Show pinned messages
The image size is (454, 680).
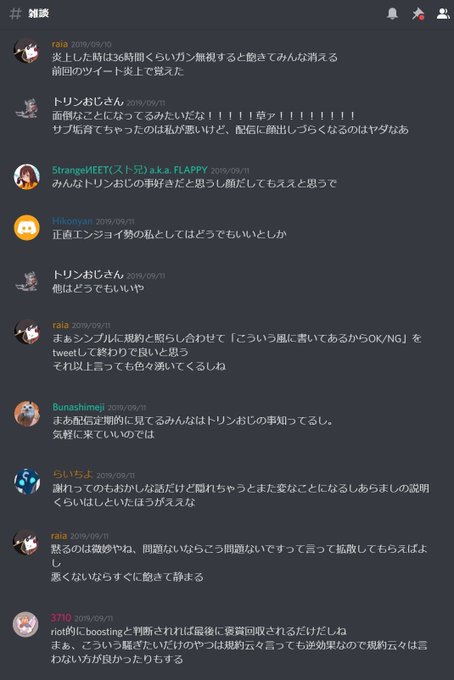(x=418, y=13)
